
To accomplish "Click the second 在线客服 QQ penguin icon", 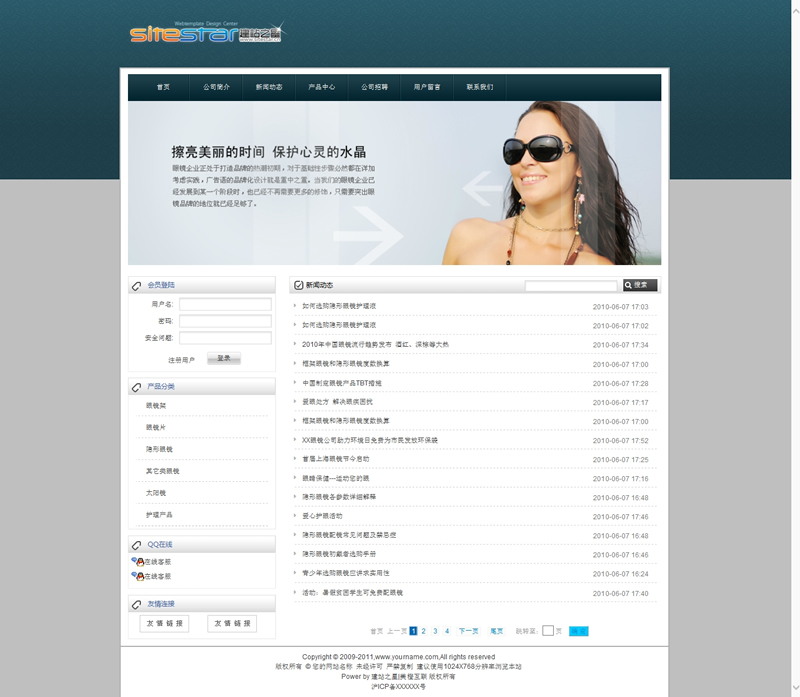I will [x=137, y=576].
